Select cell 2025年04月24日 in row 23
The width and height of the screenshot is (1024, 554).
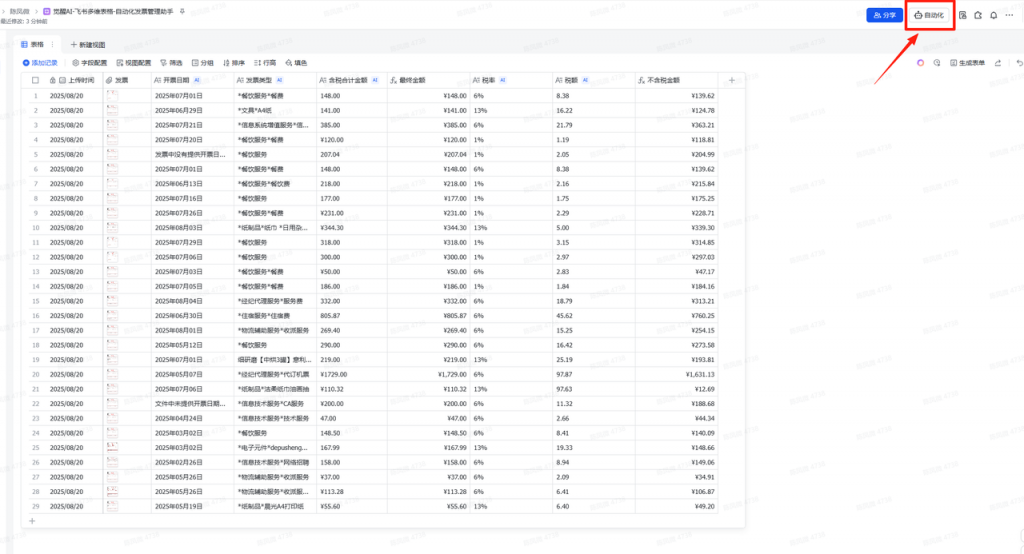click(x=193, y=418)
